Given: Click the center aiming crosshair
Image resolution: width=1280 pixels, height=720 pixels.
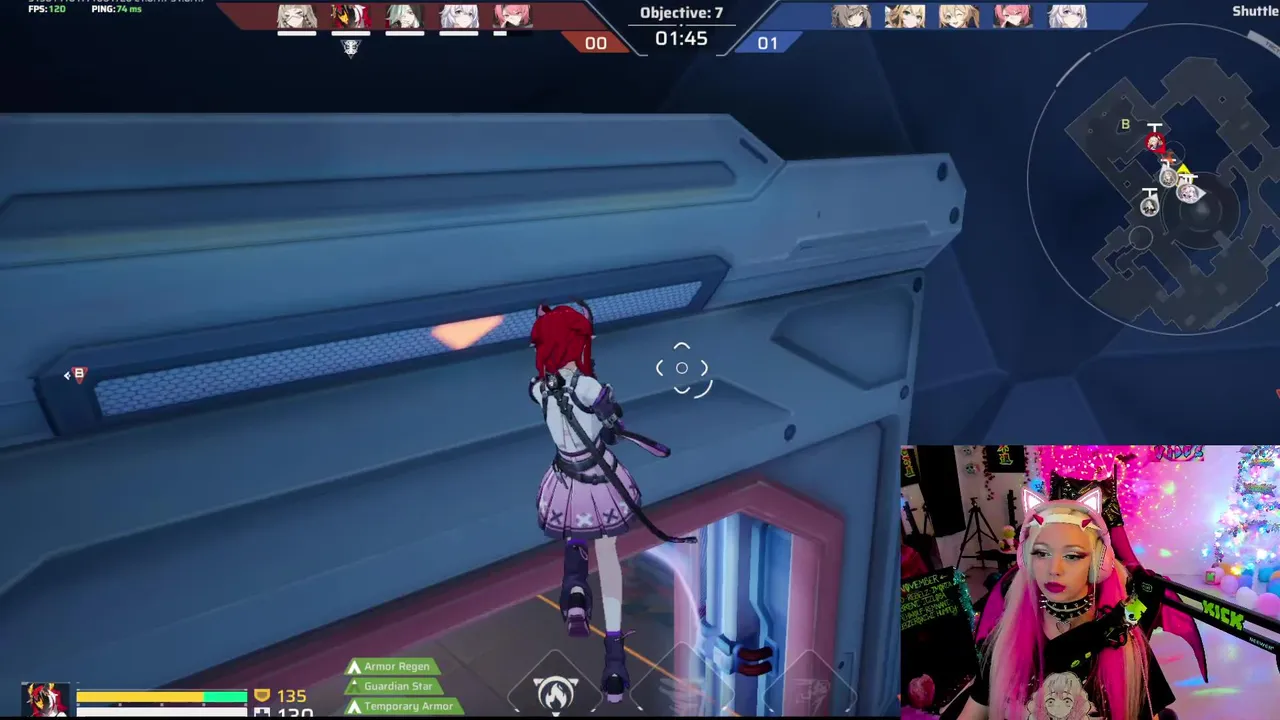Looking at the screenshot, I should [682, 368].
